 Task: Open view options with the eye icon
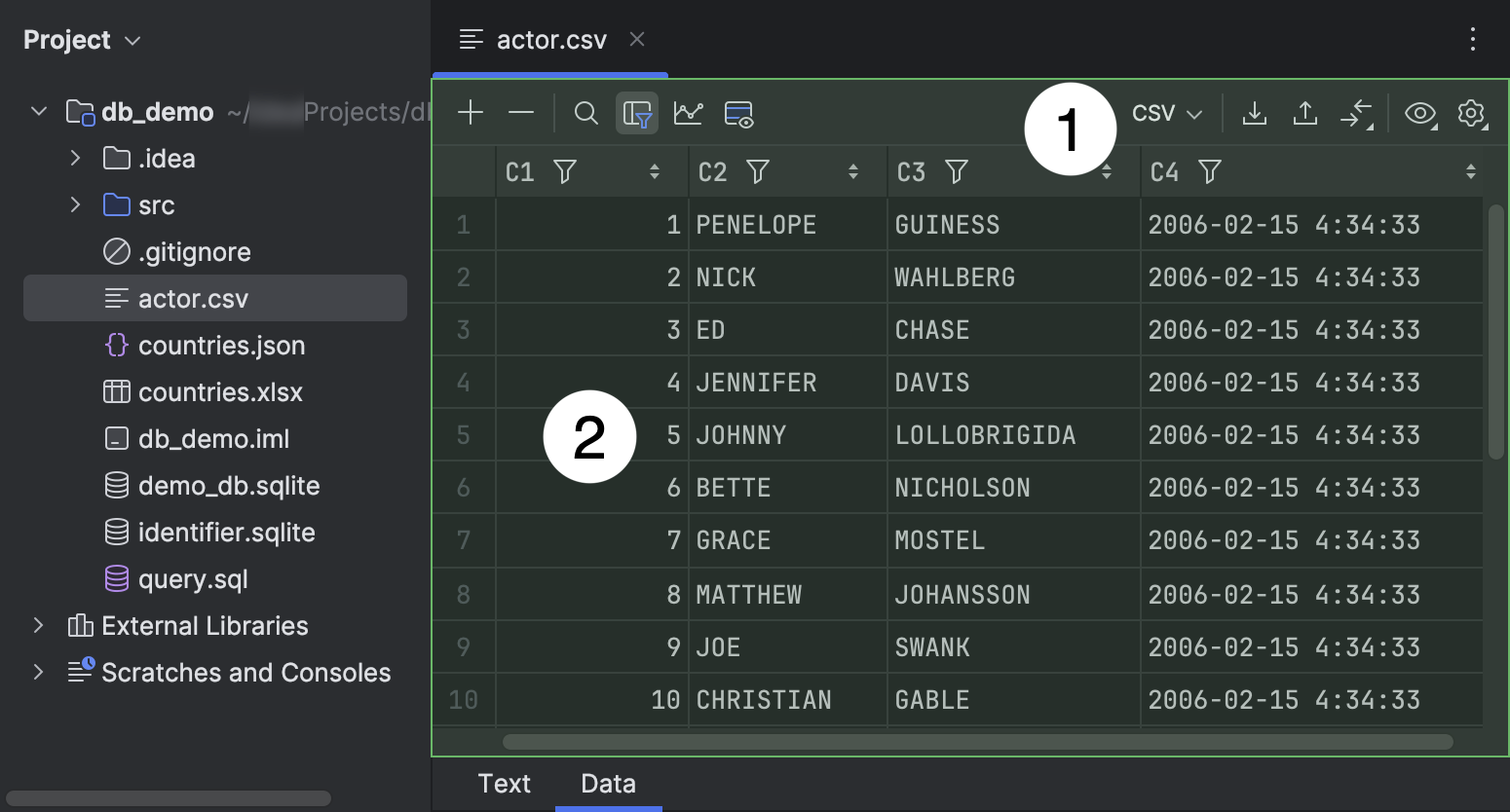coord(1419,114)
